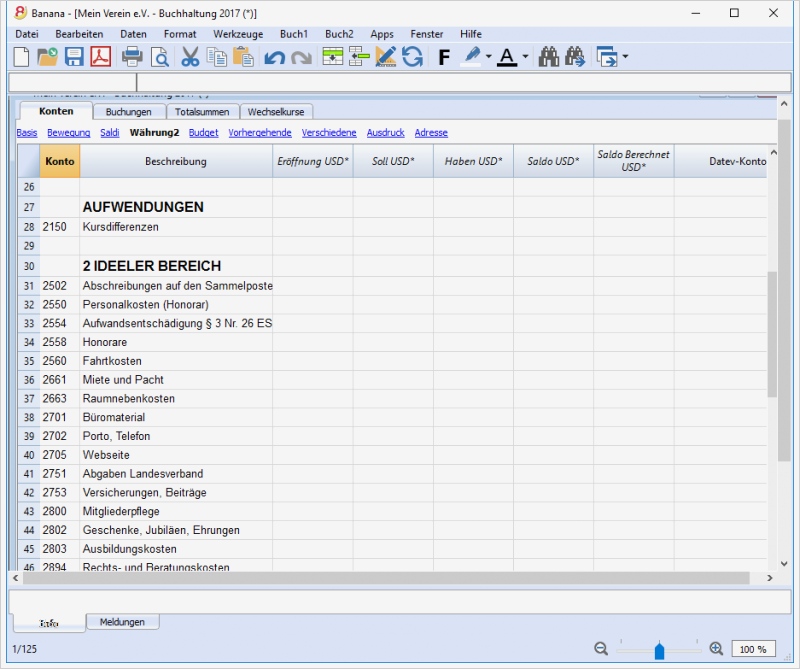Undo the last action

[274, 57]
